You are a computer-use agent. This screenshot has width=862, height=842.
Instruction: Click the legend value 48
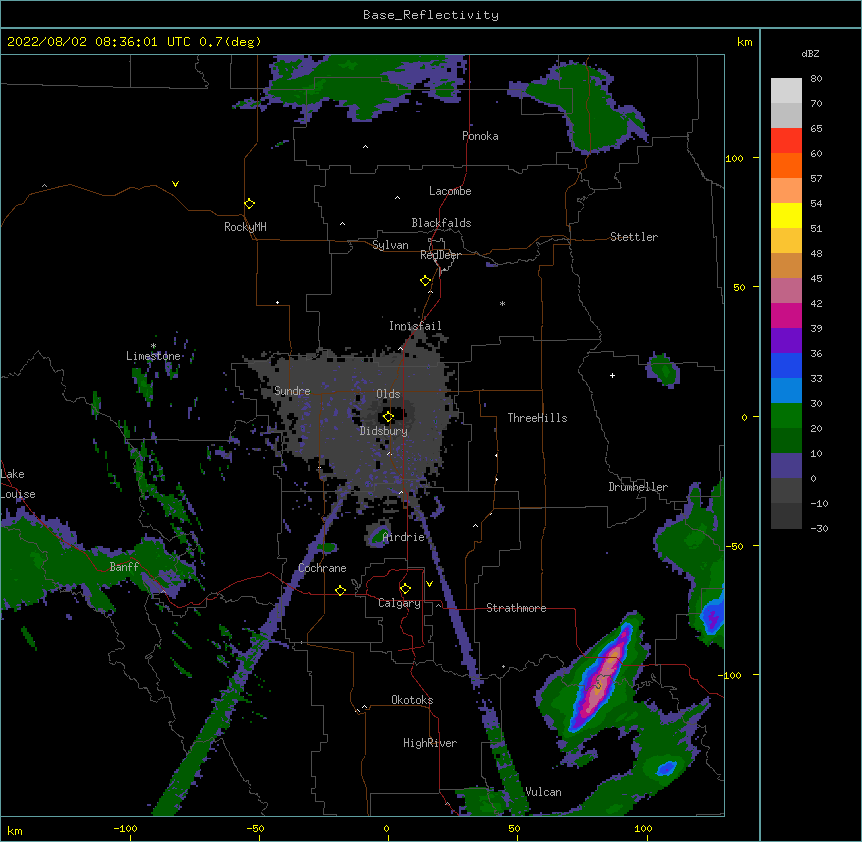(816, 253)
